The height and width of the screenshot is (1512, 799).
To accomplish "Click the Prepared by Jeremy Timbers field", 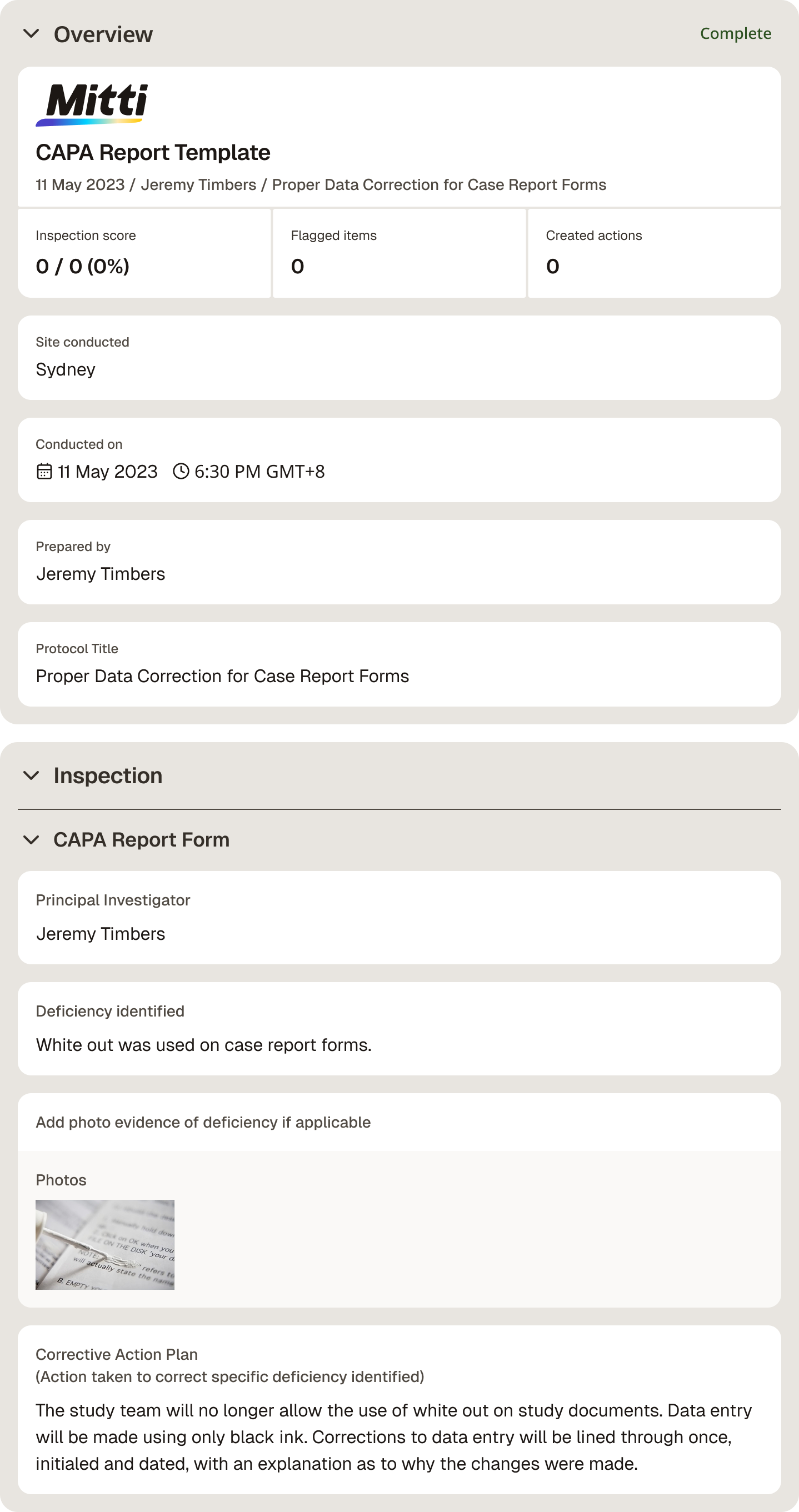I will click(x=399, y=562).
